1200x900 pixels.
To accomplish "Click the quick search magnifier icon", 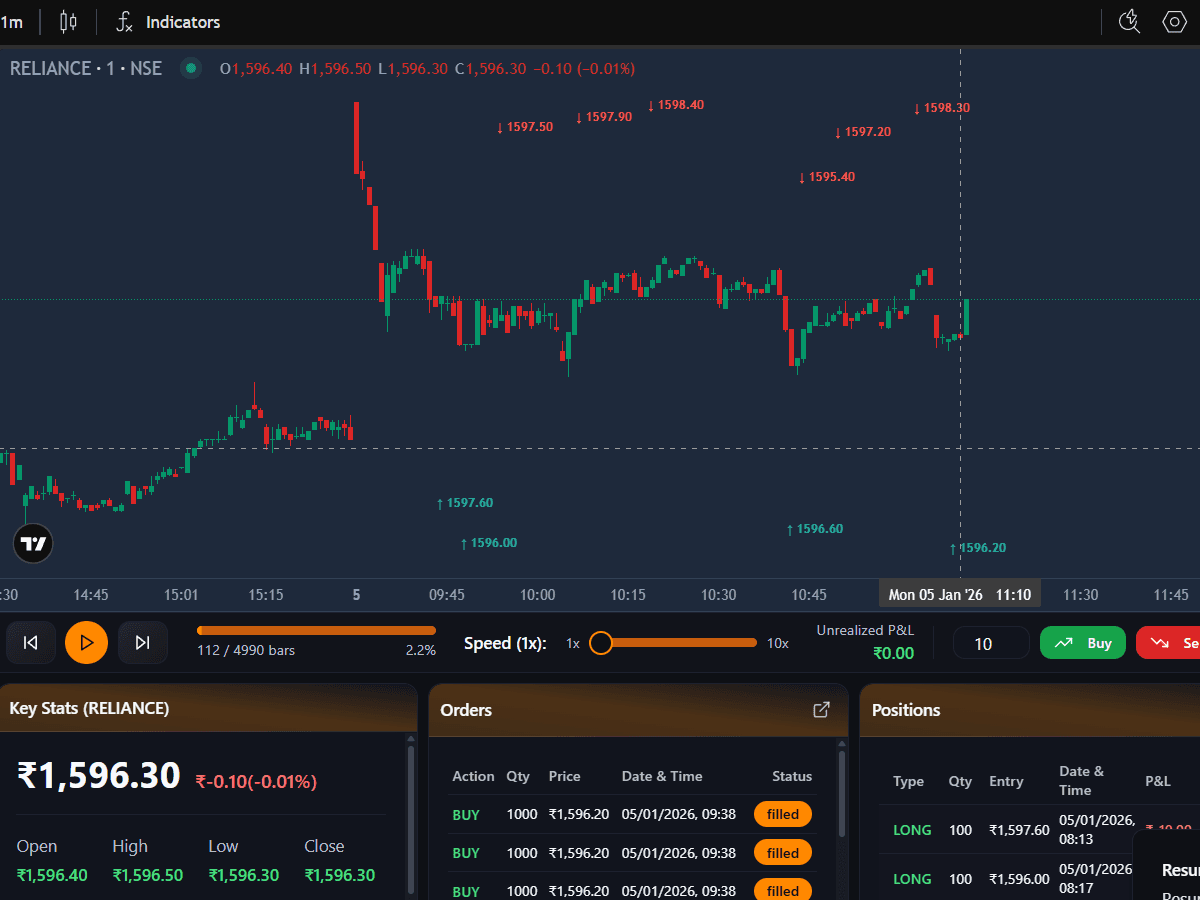I will pyautogui.click(x=1129, y=21).
